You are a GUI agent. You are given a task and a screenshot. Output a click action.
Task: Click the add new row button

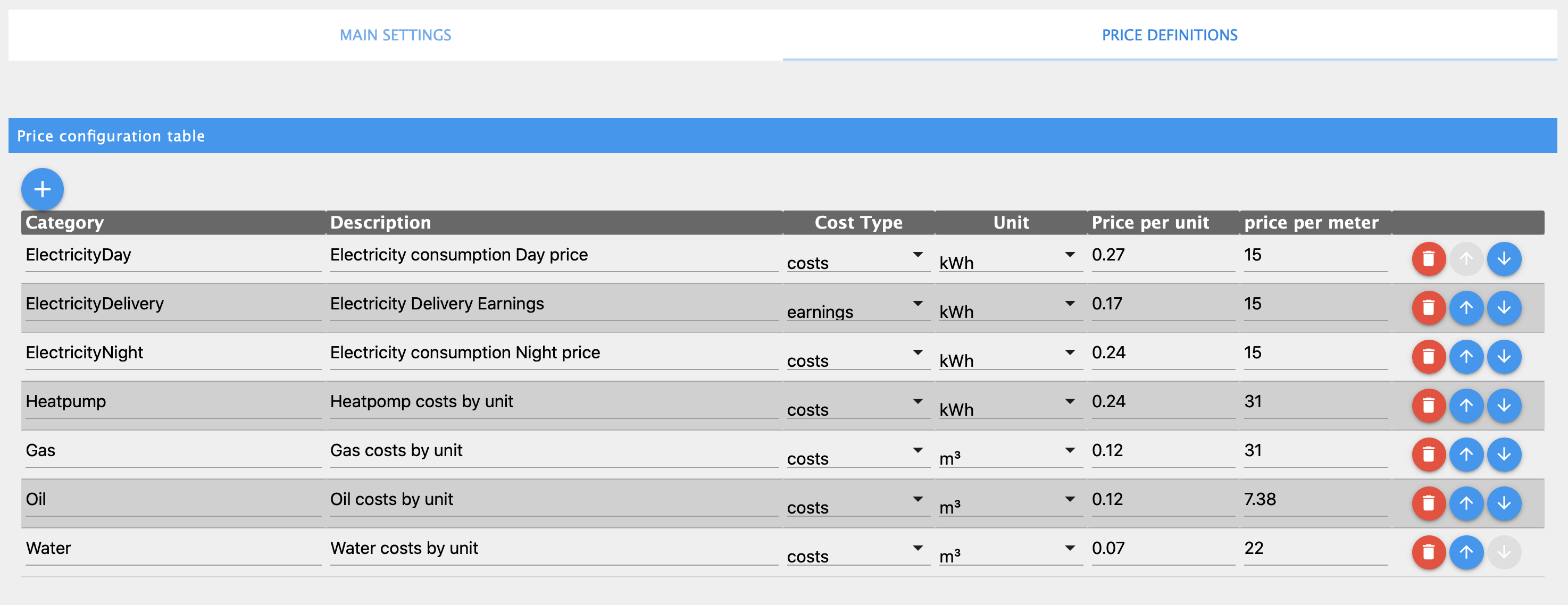[42, 189]
